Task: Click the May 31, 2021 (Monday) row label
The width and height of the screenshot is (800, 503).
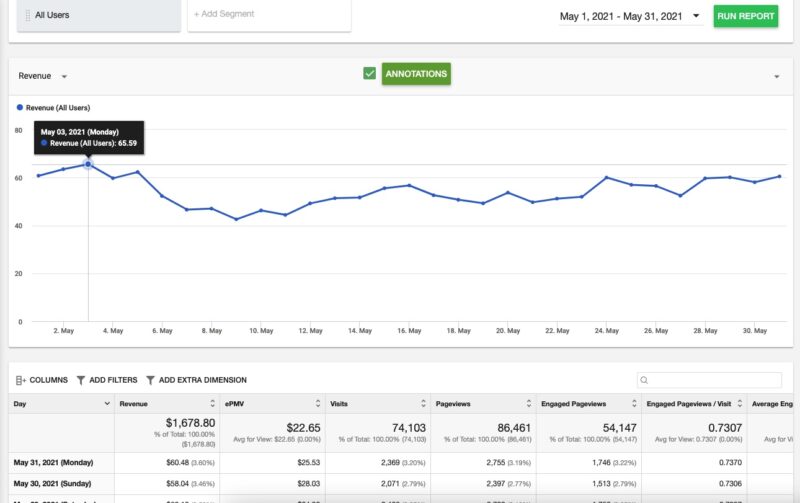Action: pos(53,463)
